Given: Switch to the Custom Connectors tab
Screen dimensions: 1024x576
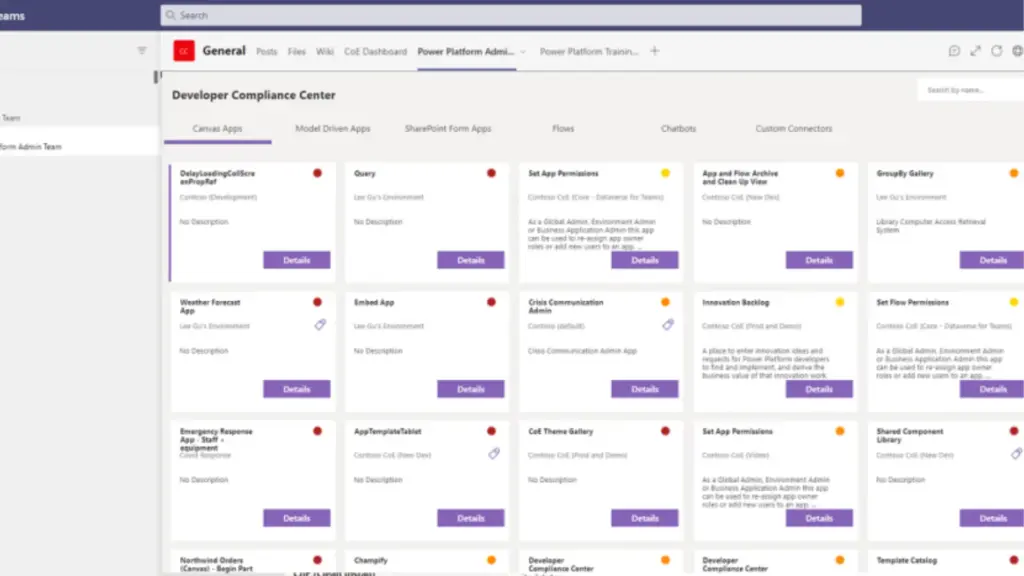Looking at the screenshot, I should (794, 129).
